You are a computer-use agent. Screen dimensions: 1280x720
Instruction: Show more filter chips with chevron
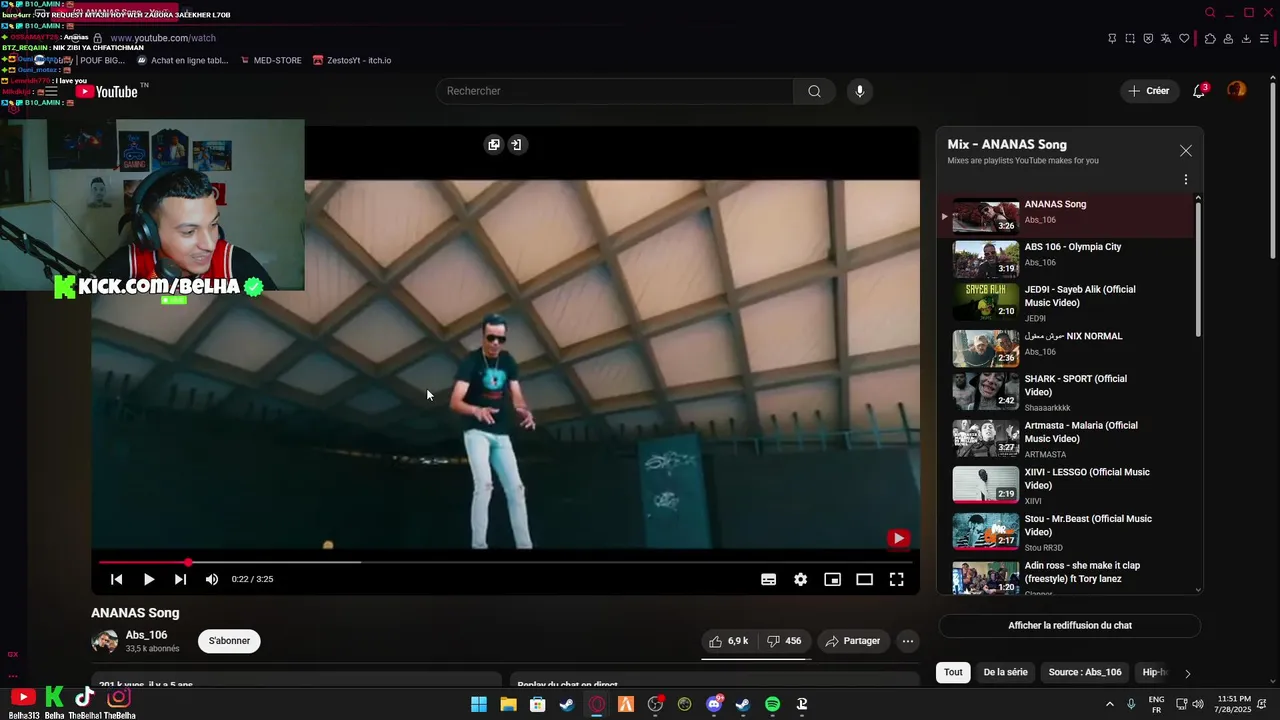click(x=1188, y=673)
